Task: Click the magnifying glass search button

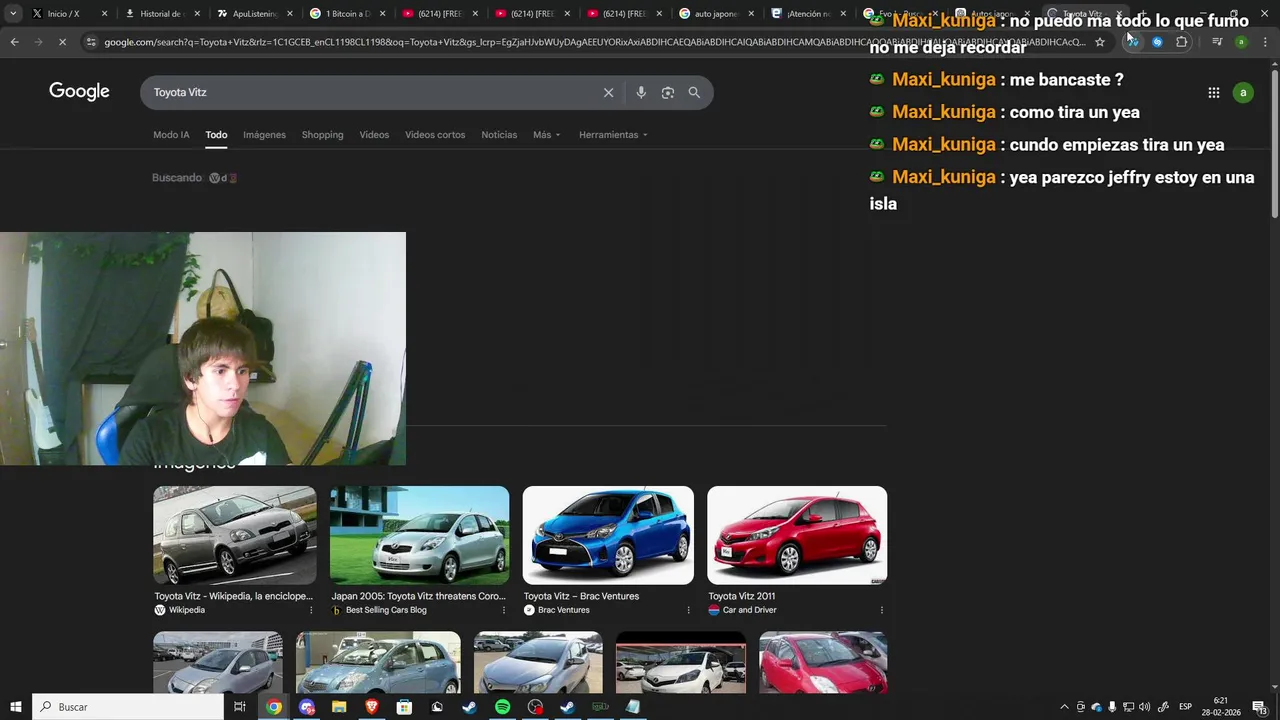Action: (694, 92)
